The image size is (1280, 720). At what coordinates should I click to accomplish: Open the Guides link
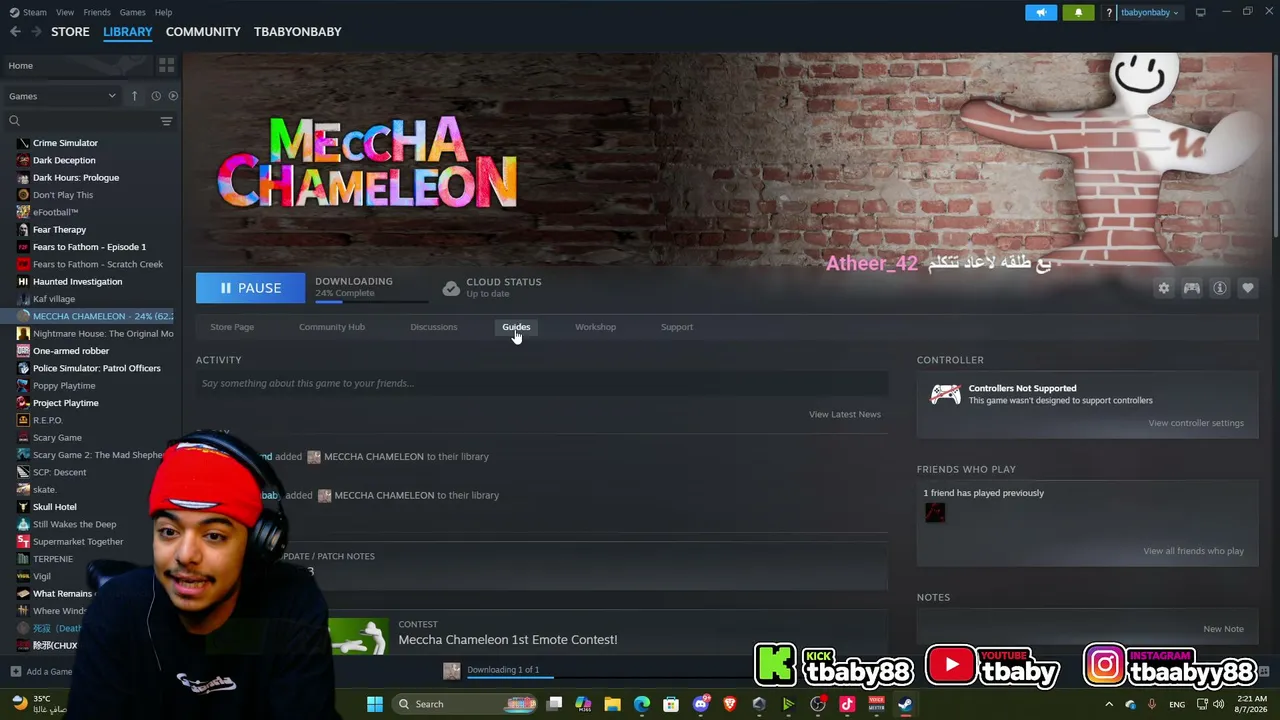[516, 327]
